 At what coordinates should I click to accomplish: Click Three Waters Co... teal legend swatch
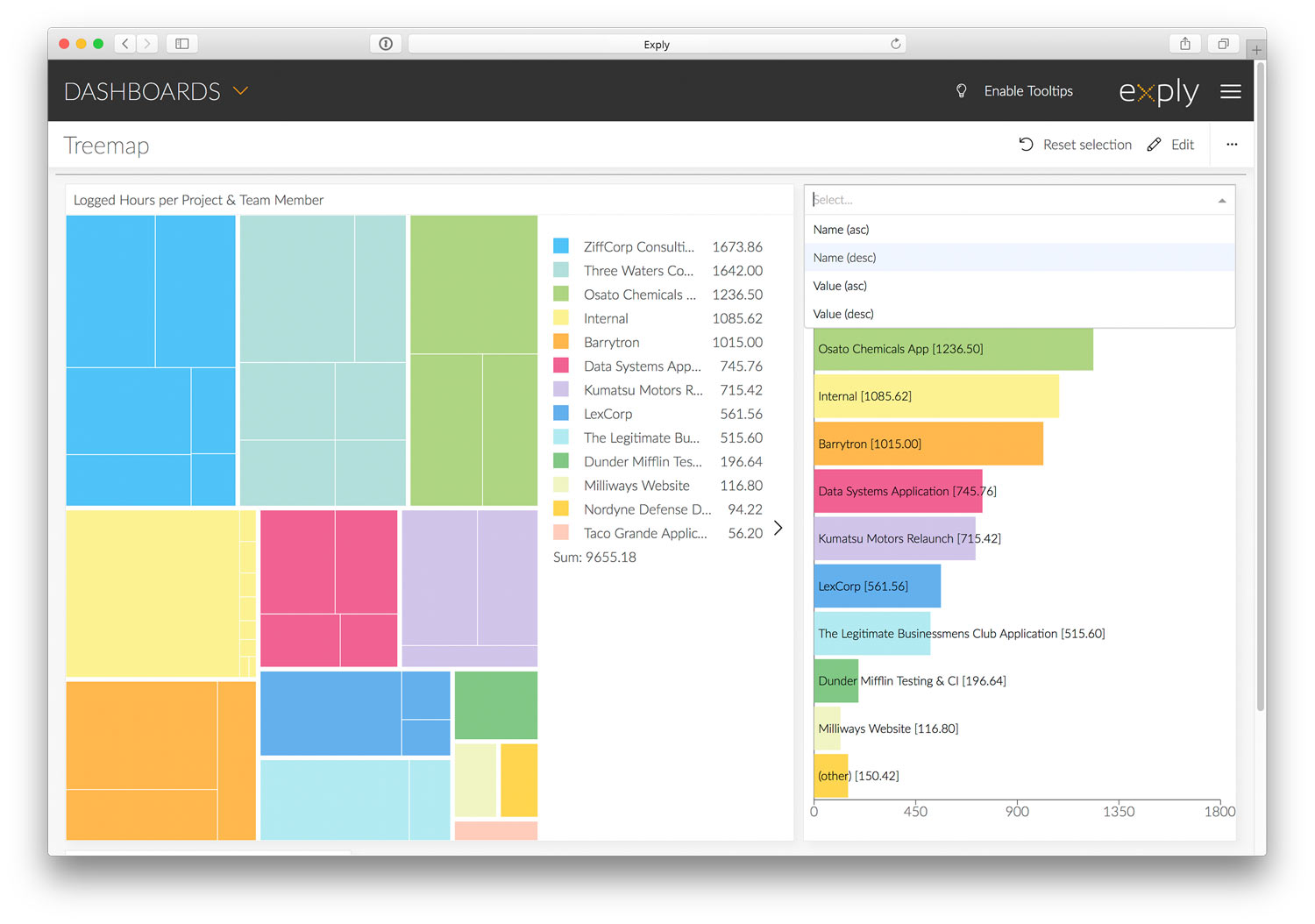(x=561, y=270)
